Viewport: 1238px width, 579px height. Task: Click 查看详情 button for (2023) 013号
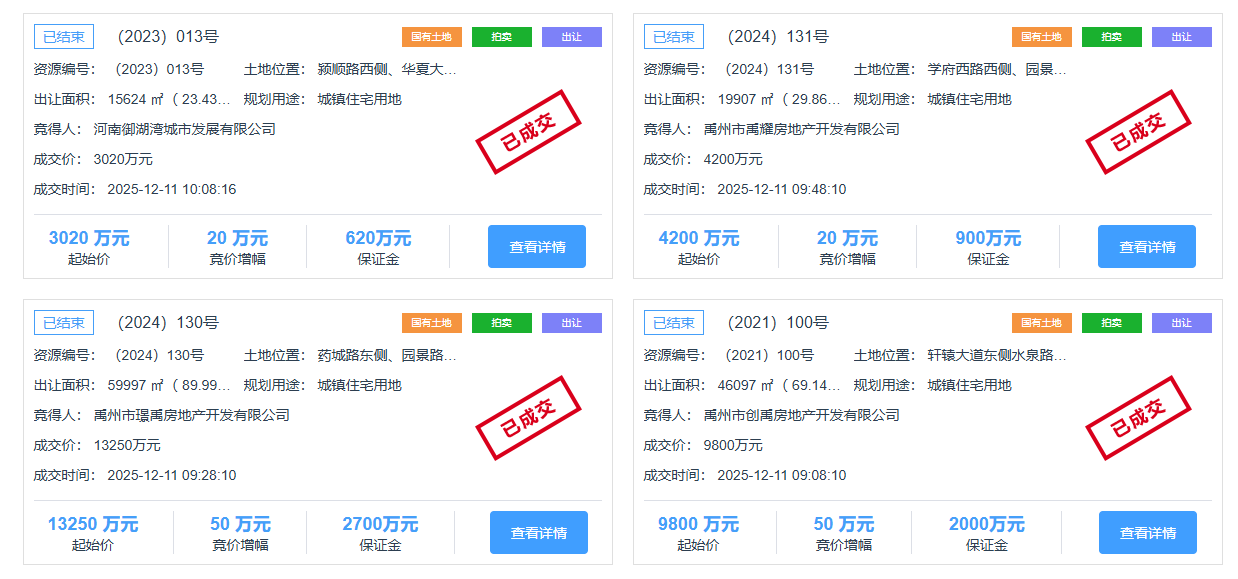click(x=536, y=247)
